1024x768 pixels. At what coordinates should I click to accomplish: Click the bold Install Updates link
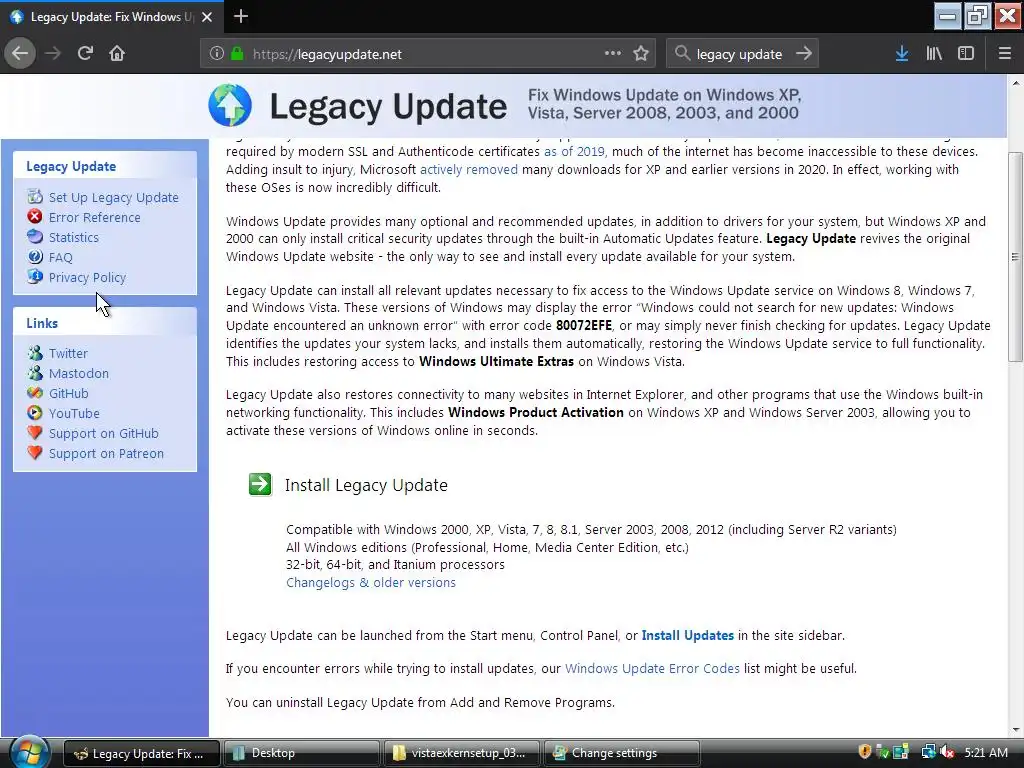pos(688,635)
